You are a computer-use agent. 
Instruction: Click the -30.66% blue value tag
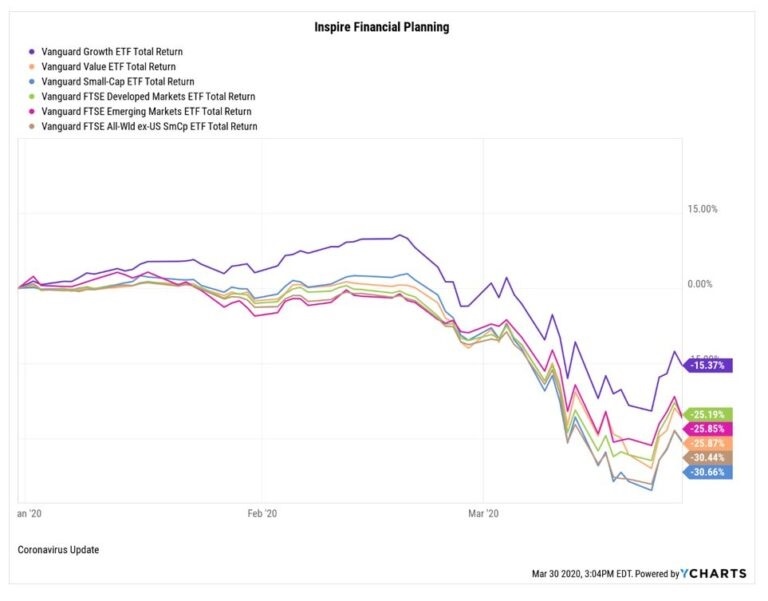[709, 472]
